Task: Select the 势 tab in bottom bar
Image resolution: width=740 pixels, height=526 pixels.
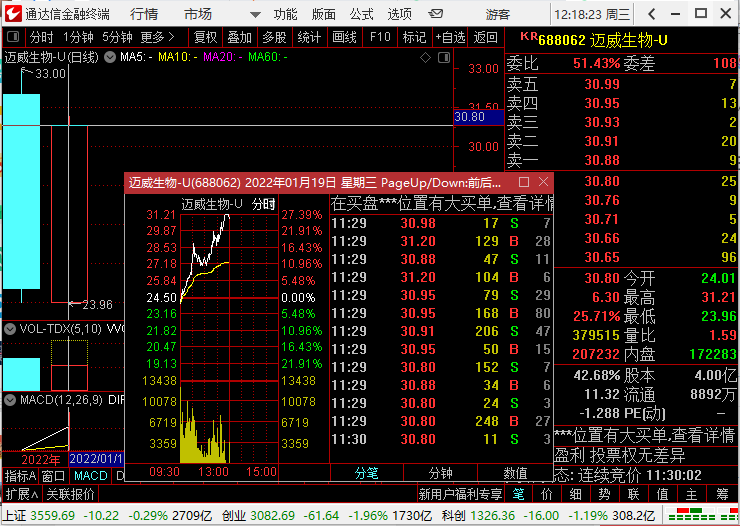Action: tap(605, 494)
